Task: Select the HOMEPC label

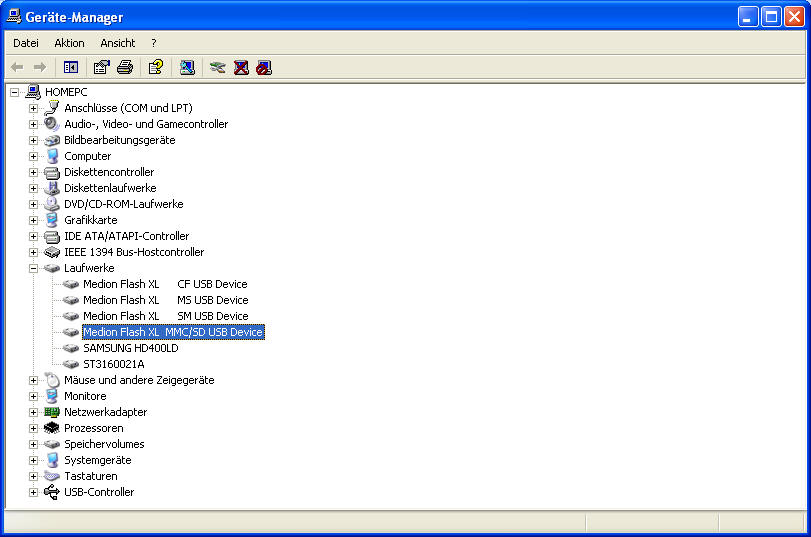Action: 66,92
